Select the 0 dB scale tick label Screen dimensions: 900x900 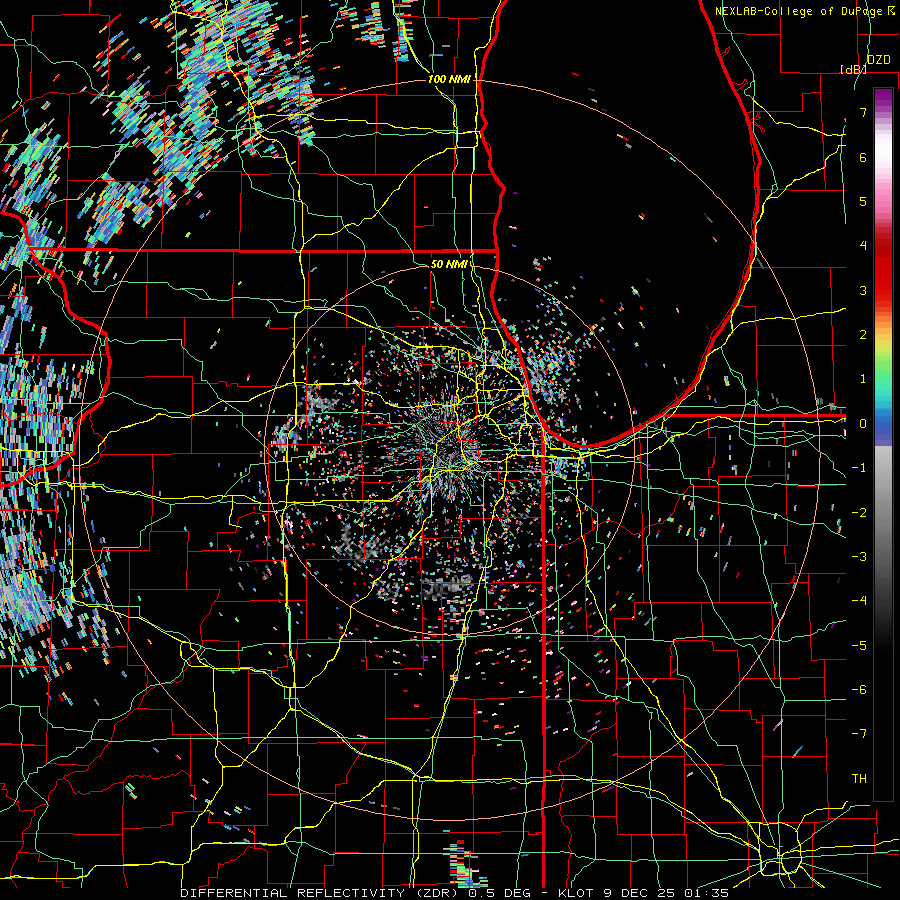pos(863,424)
